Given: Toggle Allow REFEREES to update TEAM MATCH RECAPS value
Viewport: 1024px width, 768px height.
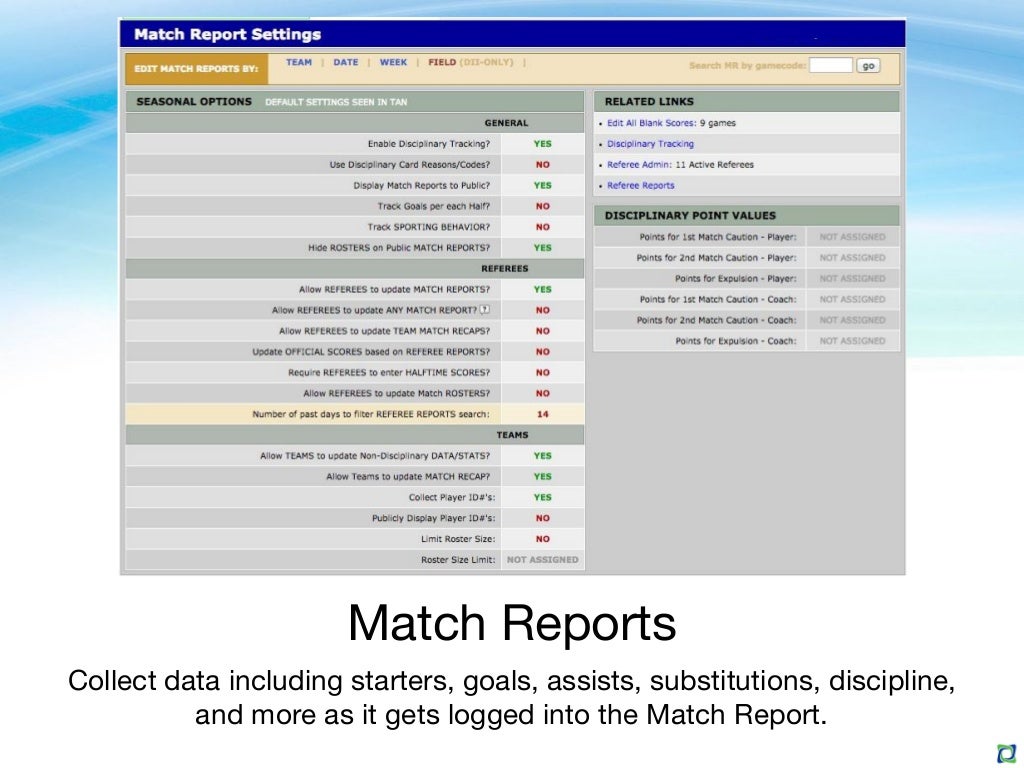Looking at the screenshot, I should point(542,331).
